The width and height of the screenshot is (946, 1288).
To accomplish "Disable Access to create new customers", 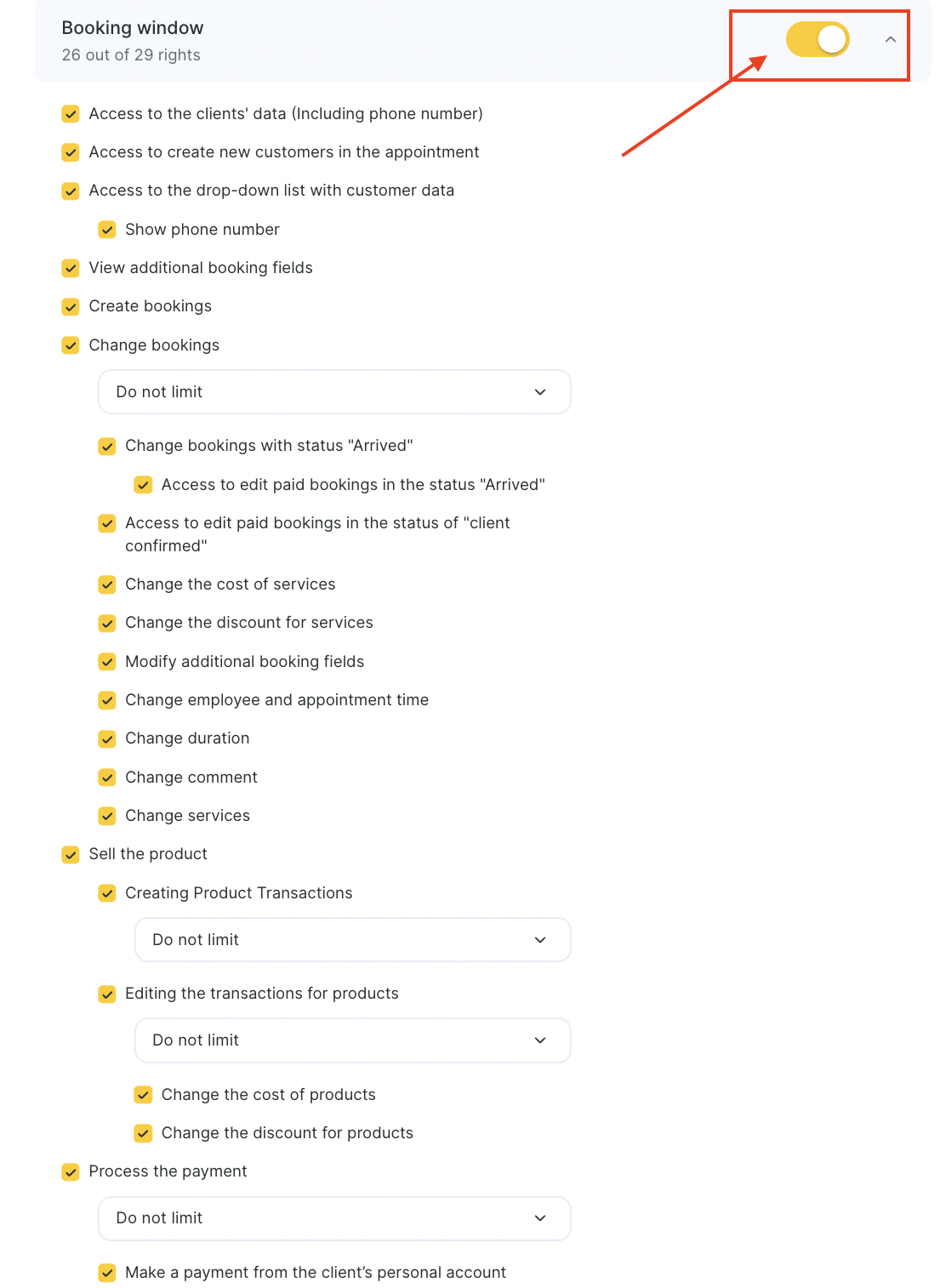I will click(71, 152).
